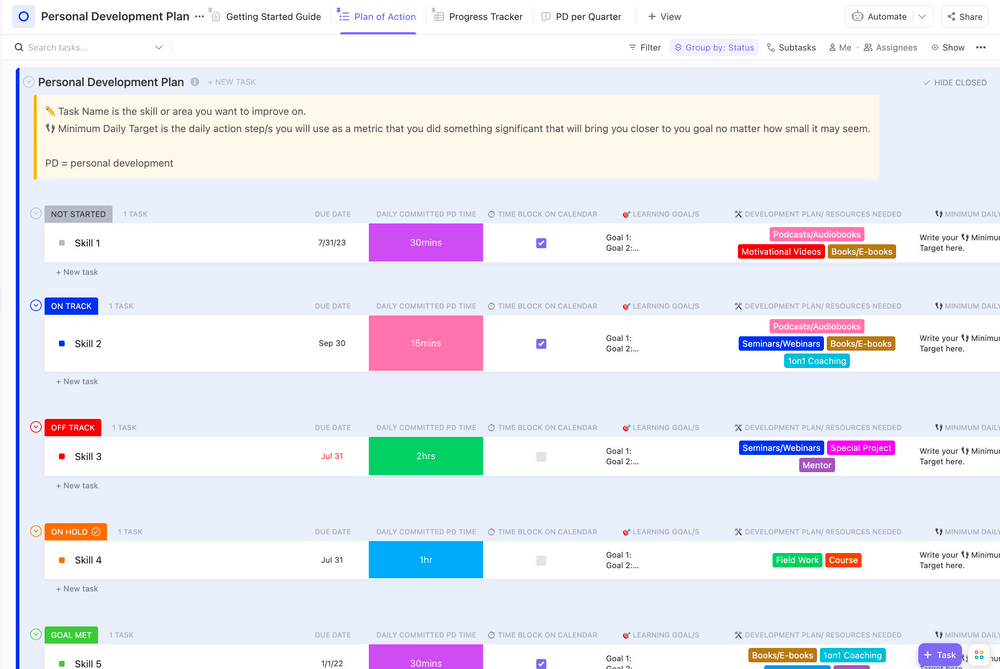Open Group by: Status dropdown
Screen dimensions: 1000x669
click(x=714, y=47)
